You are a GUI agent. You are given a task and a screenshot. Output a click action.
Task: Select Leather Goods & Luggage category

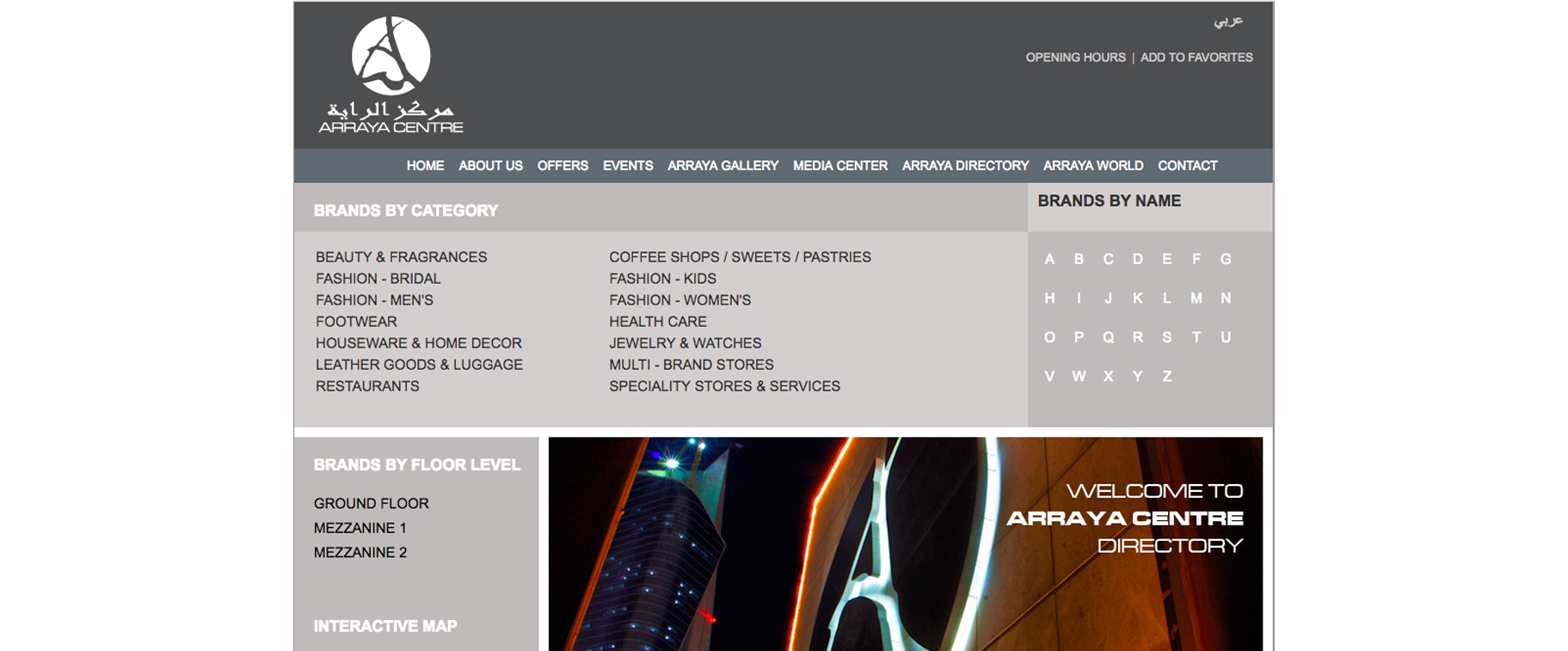point(419,365)
